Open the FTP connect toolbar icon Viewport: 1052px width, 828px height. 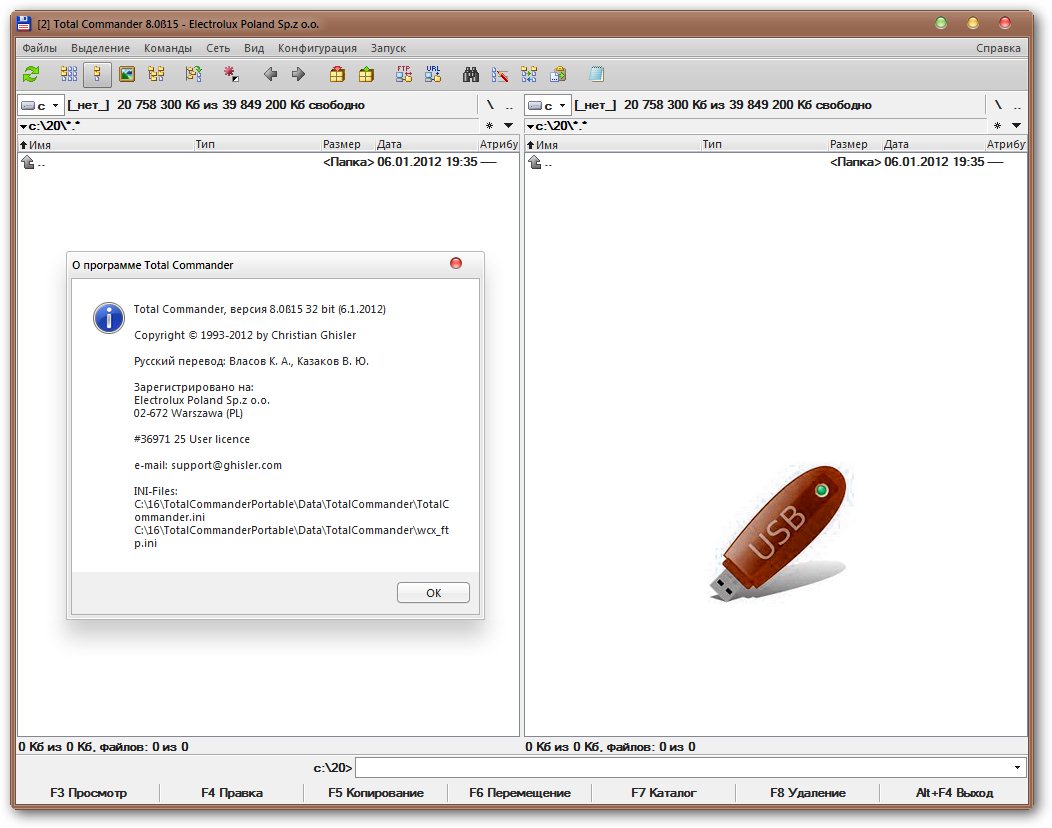[404, 74]
